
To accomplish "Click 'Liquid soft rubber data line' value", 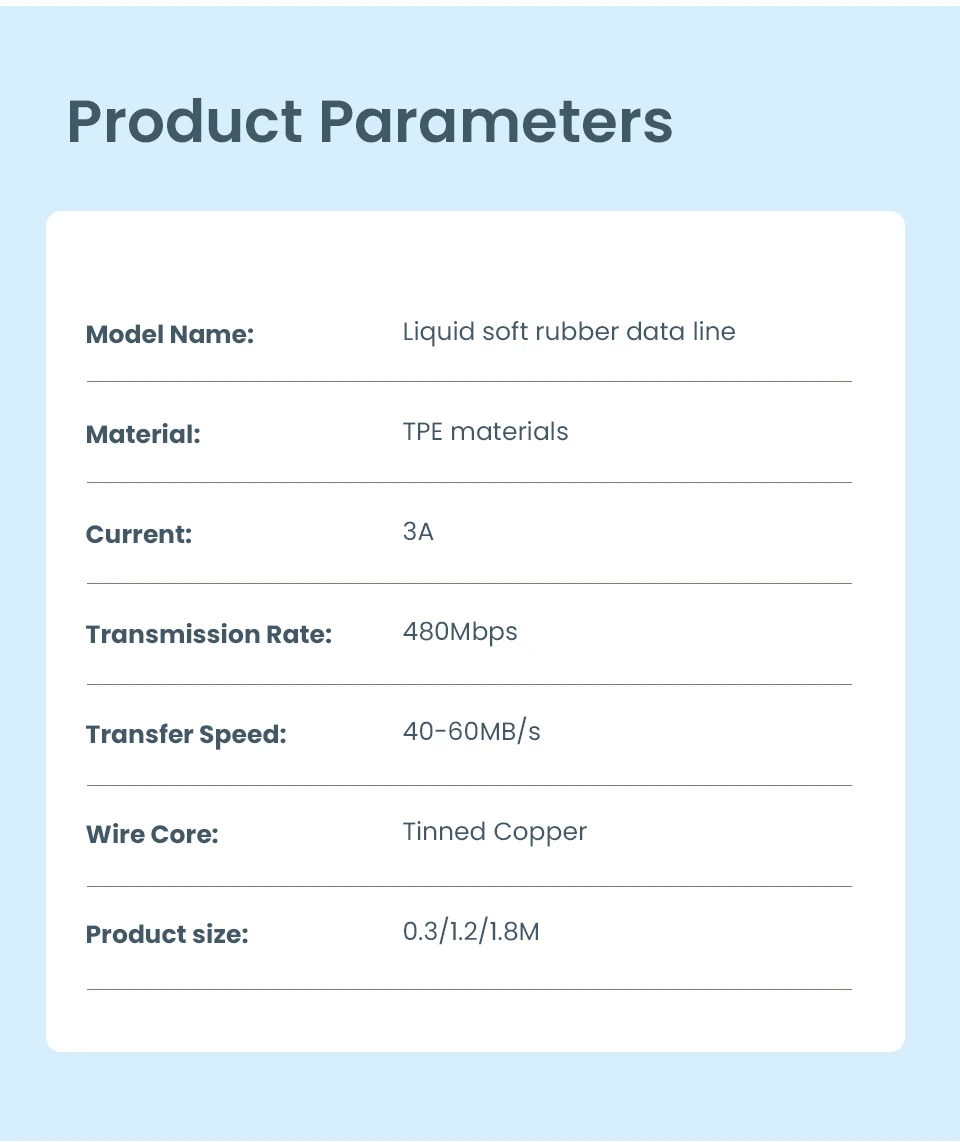I will coord(568,332).
